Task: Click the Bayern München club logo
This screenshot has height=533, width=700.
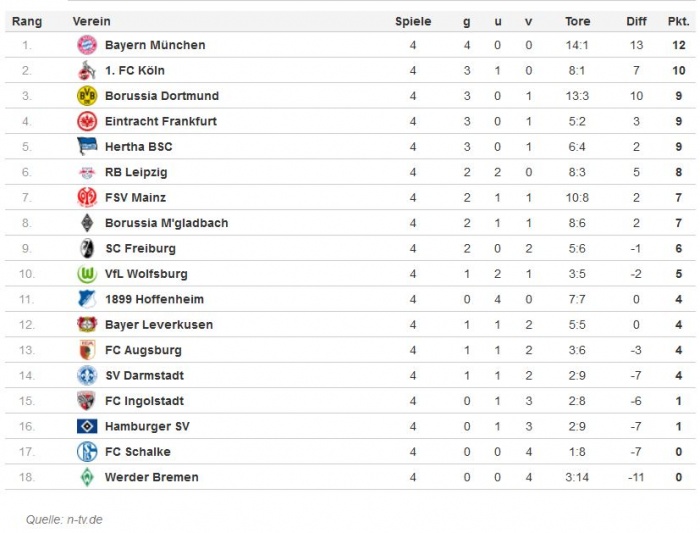Action: [87, 45]
